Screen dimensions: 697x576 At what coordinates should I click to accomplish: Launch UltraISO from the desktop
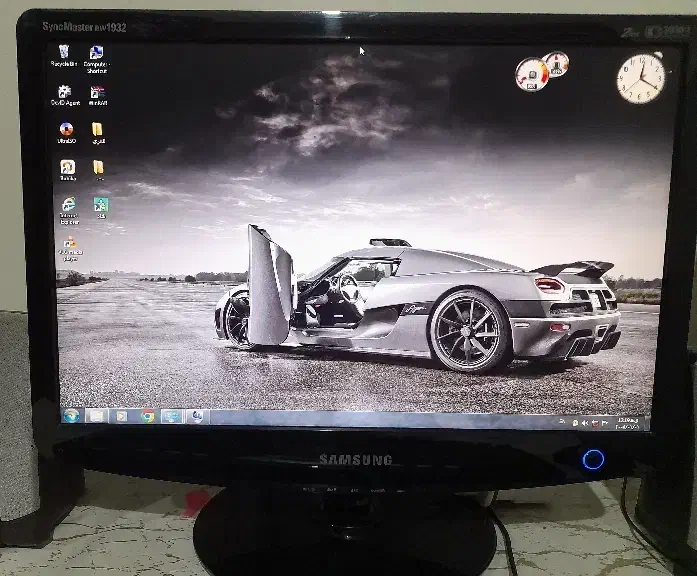point(66,130)
